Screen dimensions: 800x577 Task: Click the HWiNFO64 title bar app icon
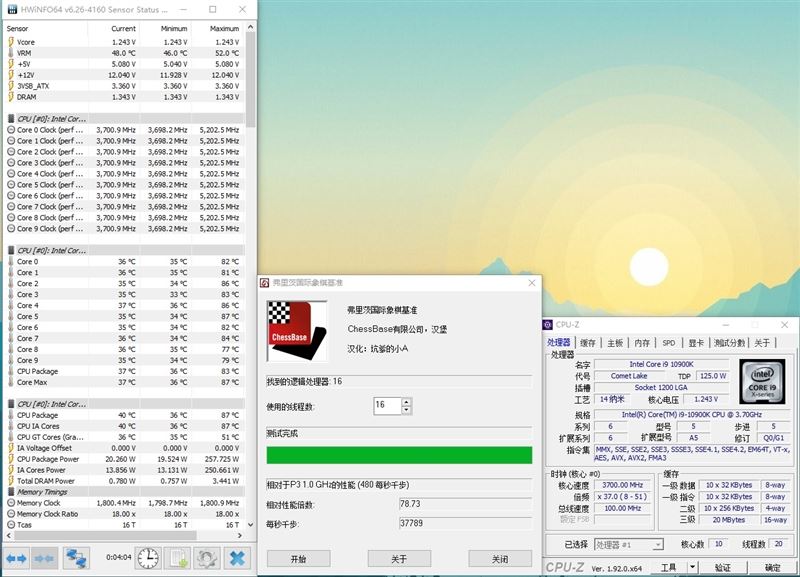12,9
